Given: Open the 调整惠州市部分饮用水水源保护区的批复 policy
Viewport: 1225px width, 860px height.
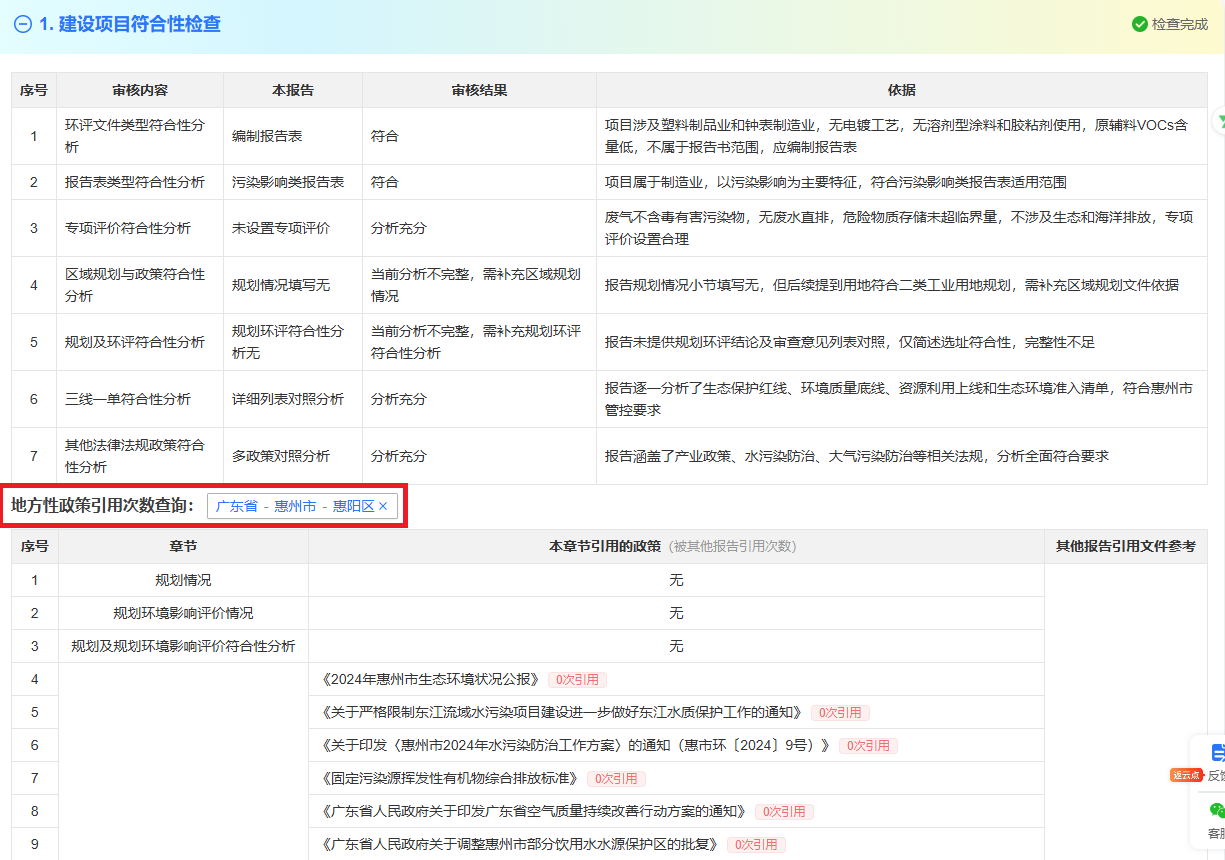Looking at the screenshot, I should point(520,845).
